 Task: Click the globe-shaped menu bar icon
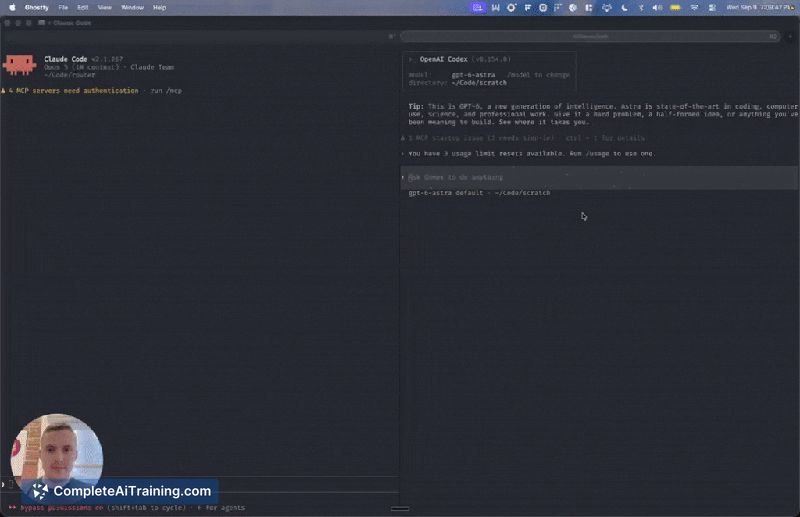[x=573, y=8]
